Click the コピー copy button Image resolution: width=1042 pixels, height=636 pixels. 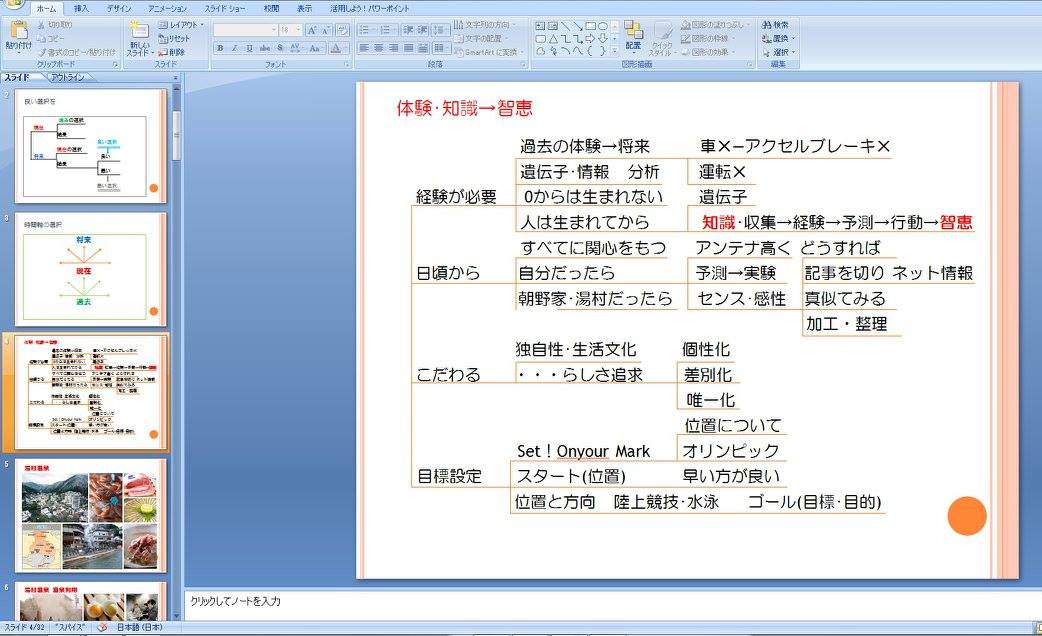point(51,39)
